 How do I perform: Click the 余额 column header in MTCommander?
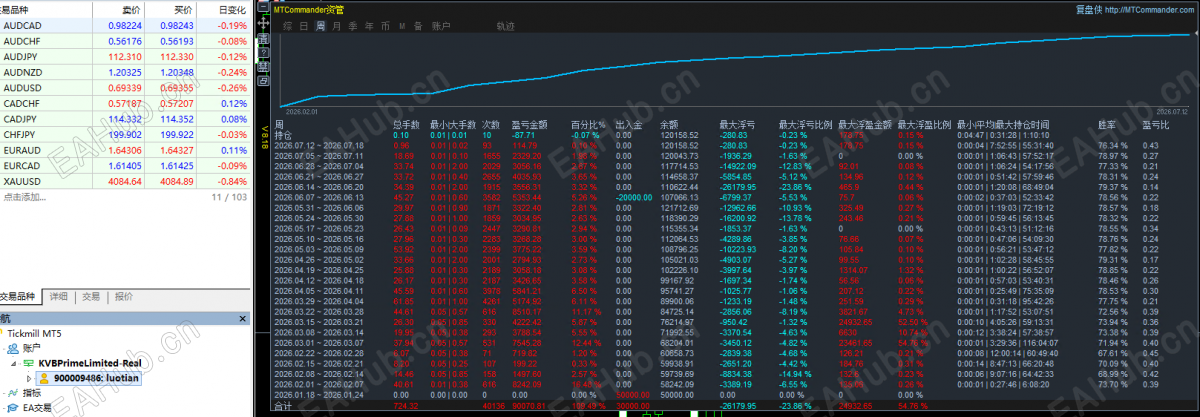click(x=670, y=125)
